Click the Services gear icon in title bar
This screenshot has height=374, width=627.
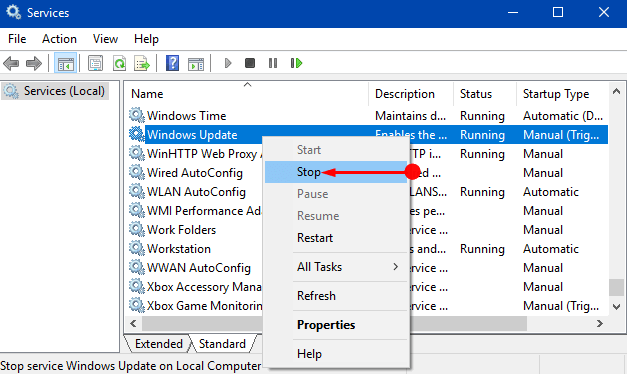13,12
